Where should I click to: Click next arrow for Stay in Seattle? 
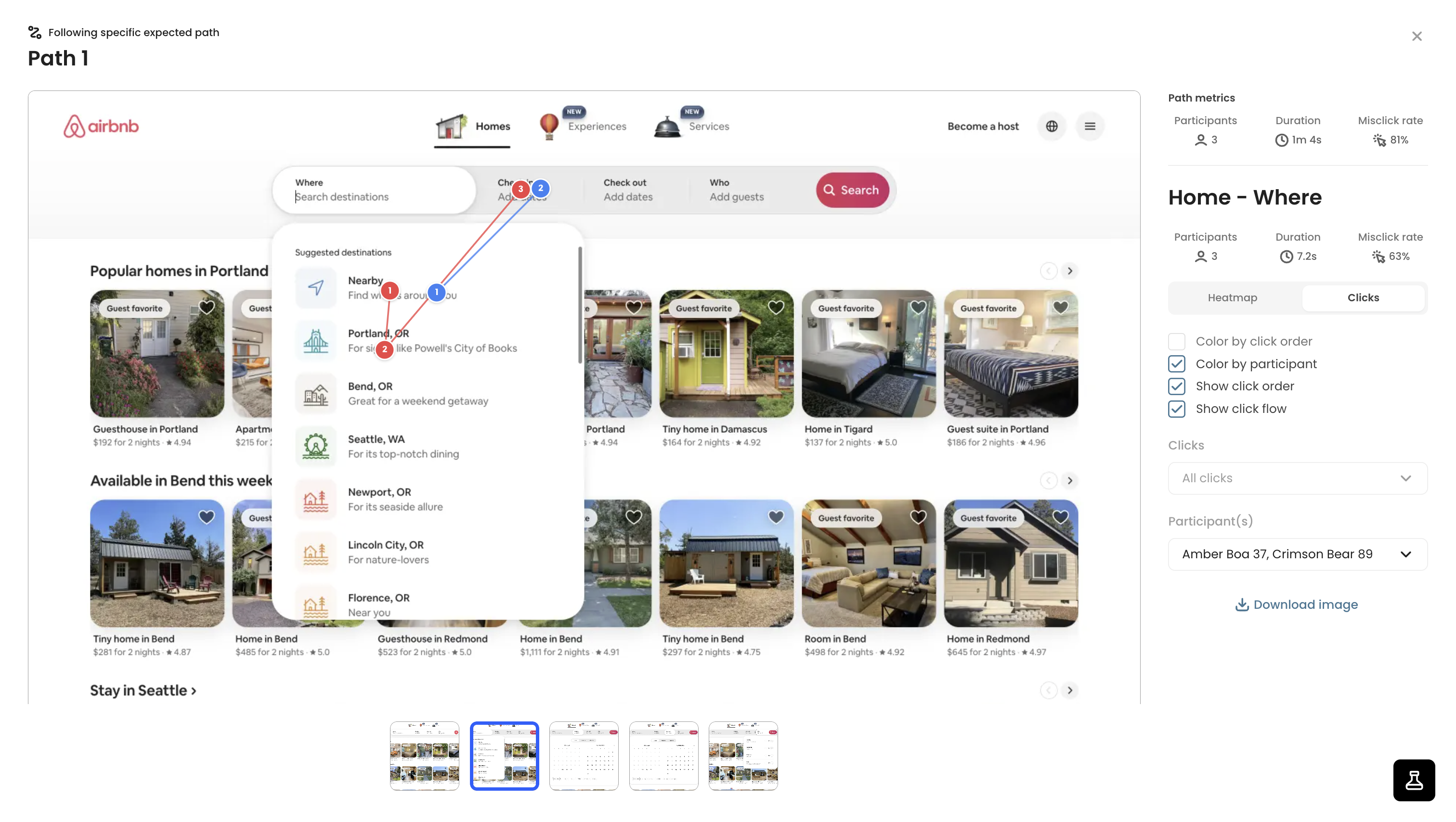pos(1069,690)
